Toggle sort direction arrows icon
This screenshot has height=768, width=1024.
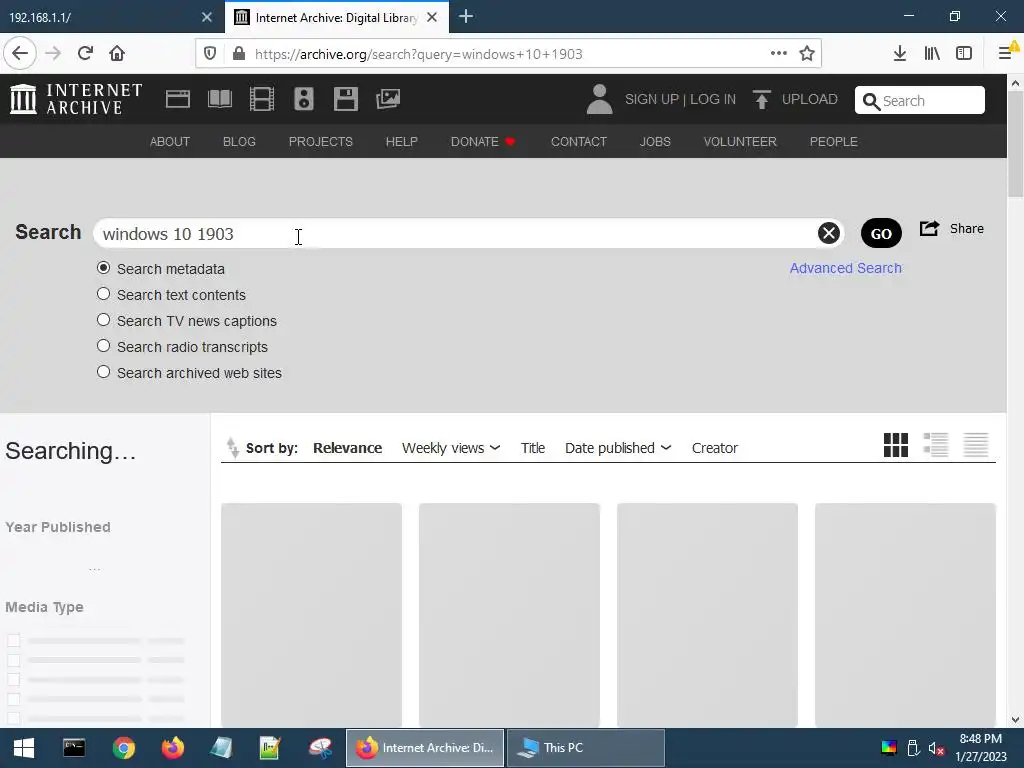232,447
